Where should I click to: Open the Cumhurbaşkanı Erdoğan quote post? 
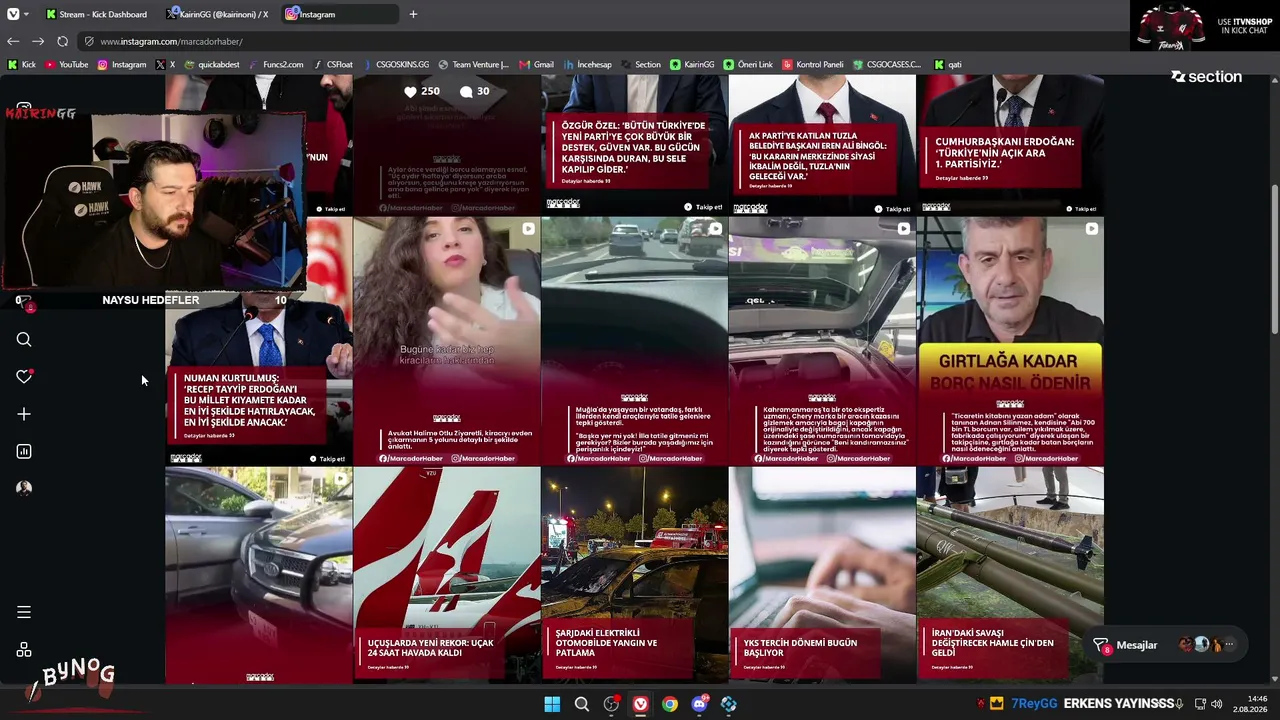click(x=1010, y=145)
